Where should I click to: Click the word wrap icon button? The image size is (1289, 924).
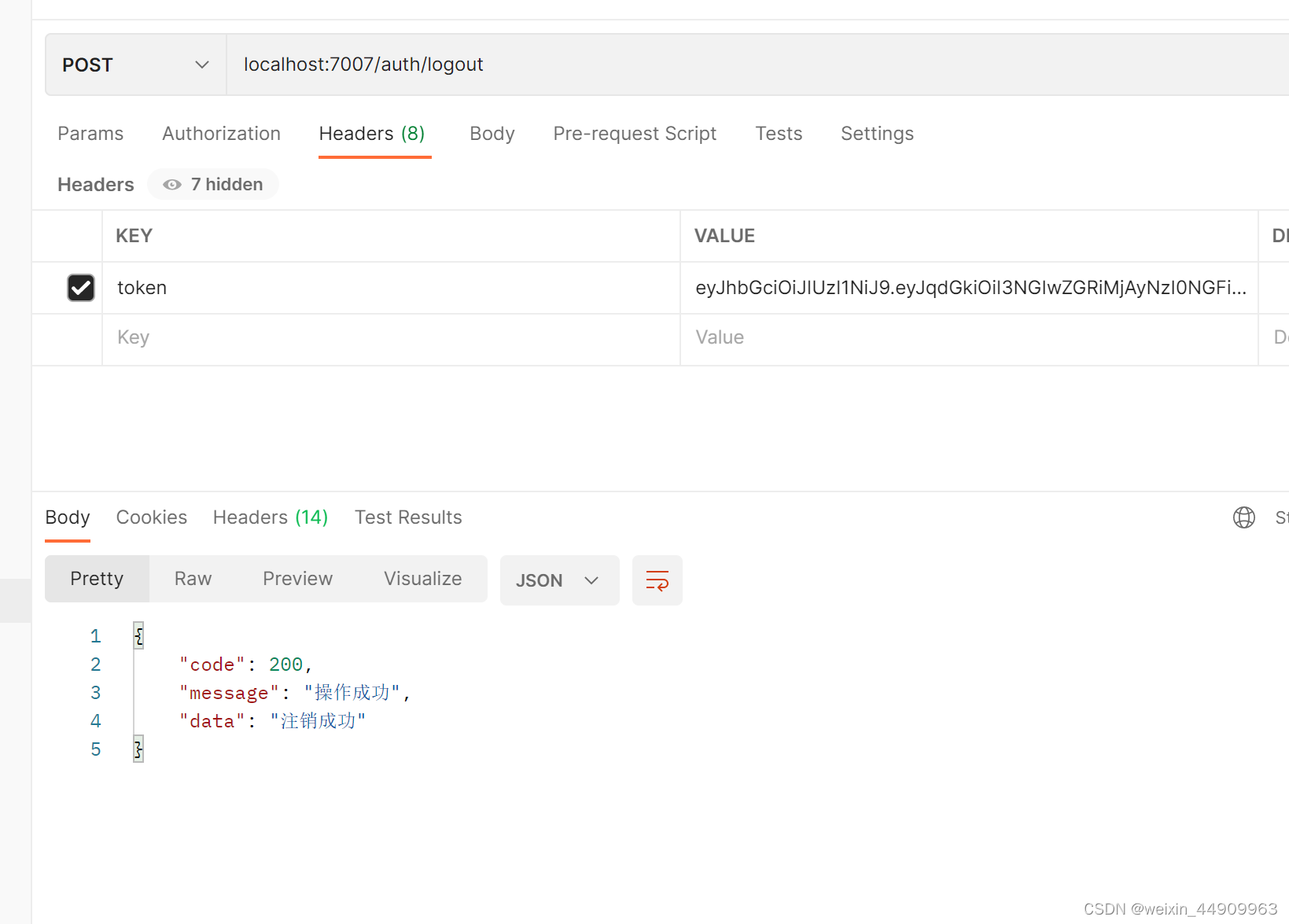point(657,580)
